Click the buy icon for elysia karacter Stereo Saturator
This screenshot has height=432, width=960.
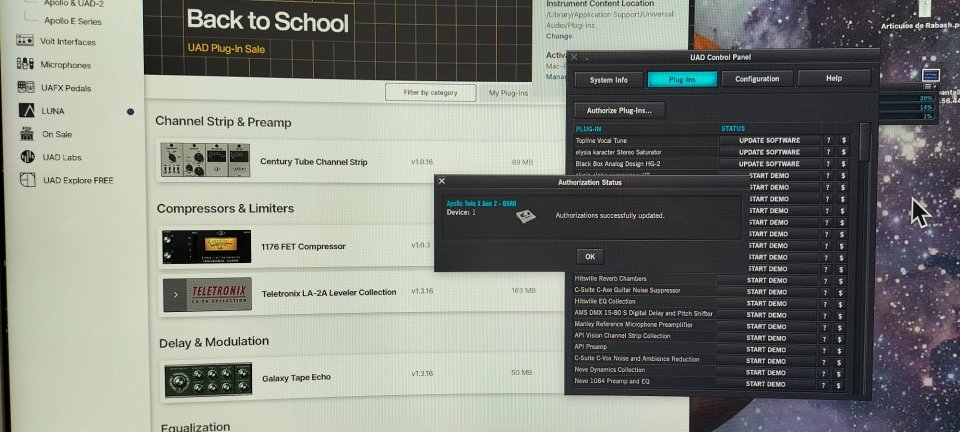843,152
